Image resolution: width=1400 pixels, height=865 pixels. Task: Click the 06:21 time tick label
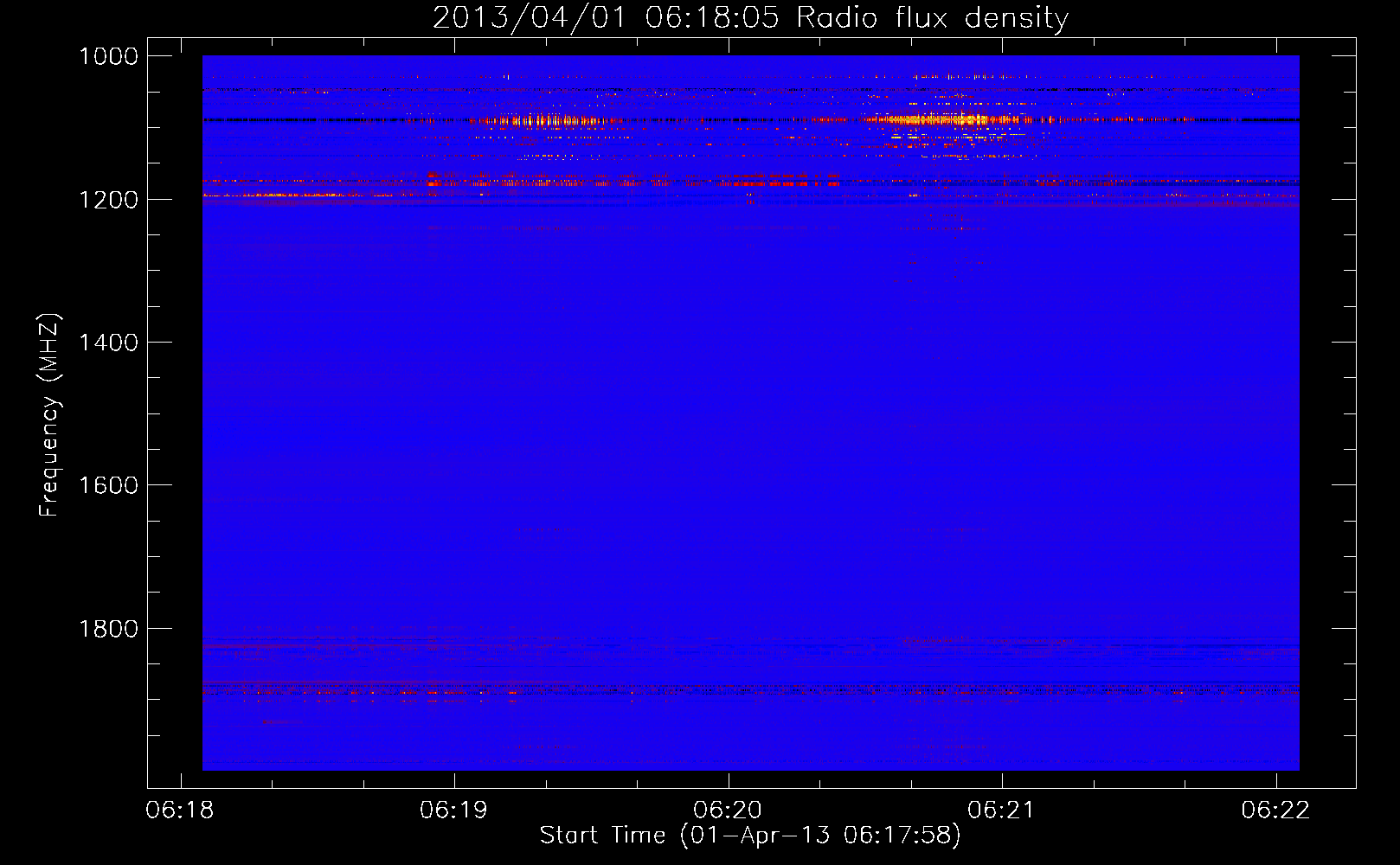click(1001, 811)
